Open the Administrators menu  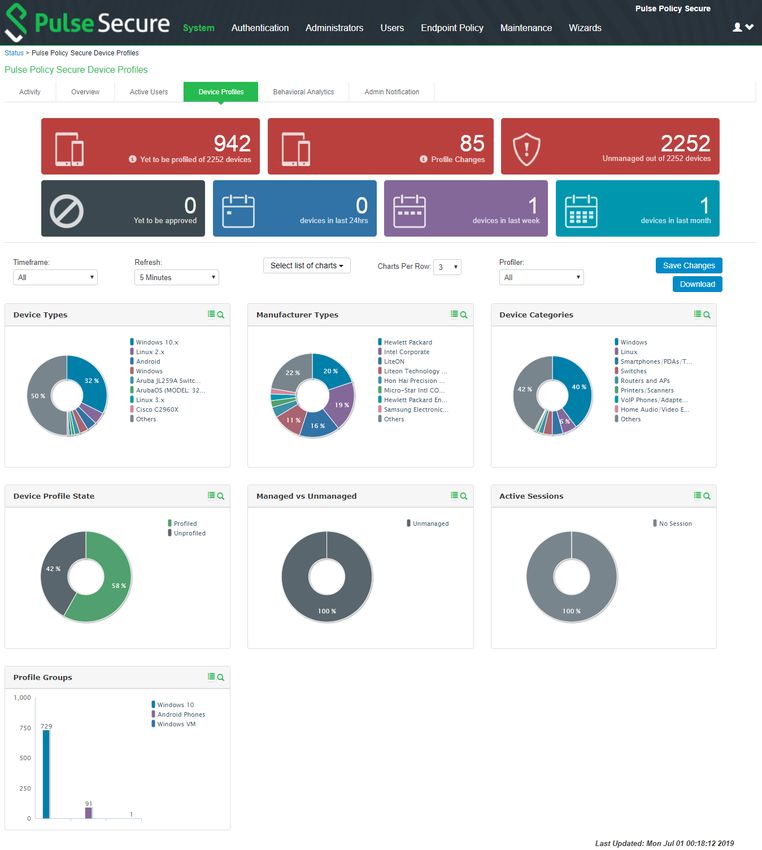point(334,28)
